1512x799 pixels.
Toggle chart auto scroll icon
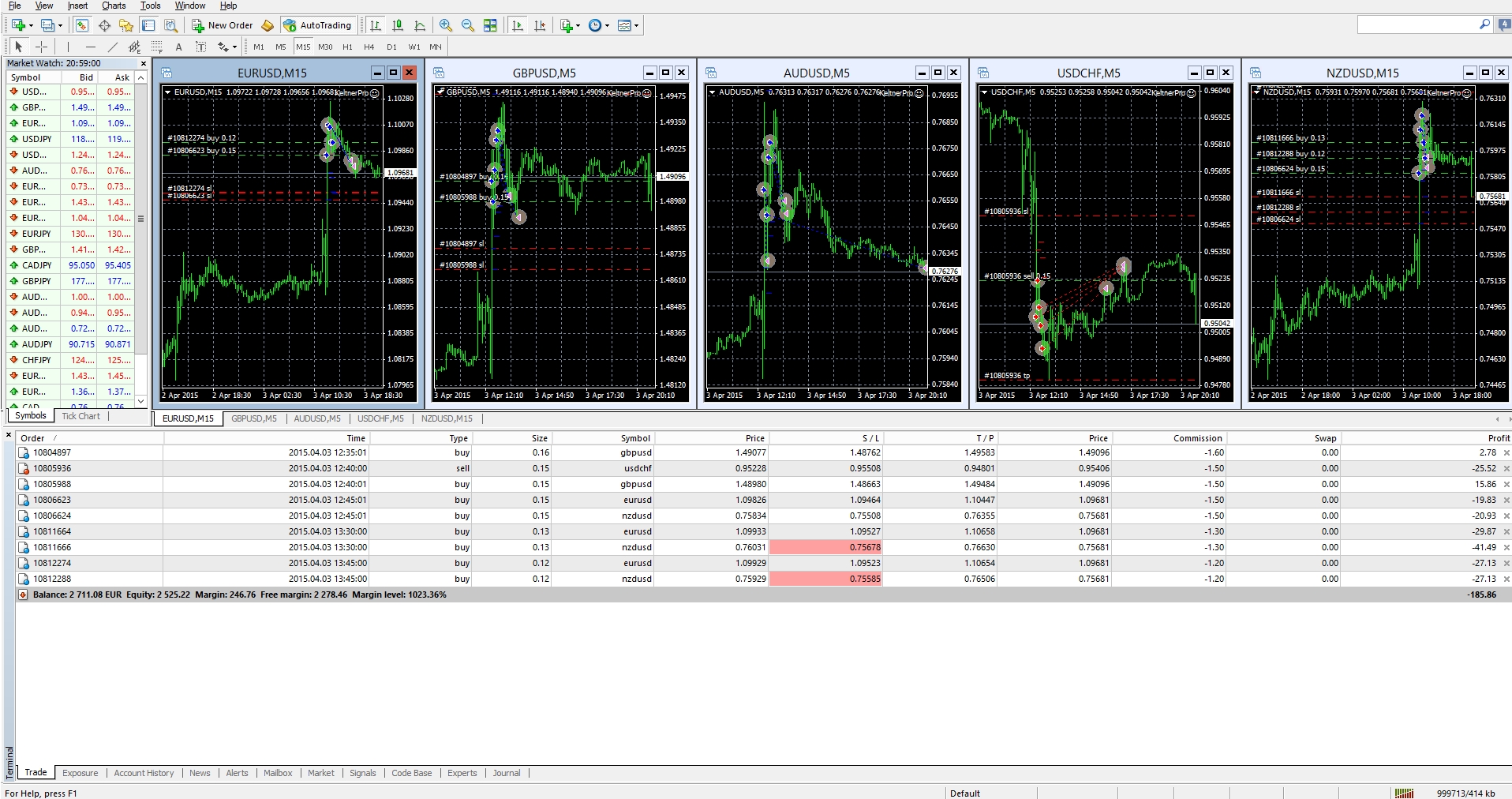pyautogui.click(x=518, y=25)
